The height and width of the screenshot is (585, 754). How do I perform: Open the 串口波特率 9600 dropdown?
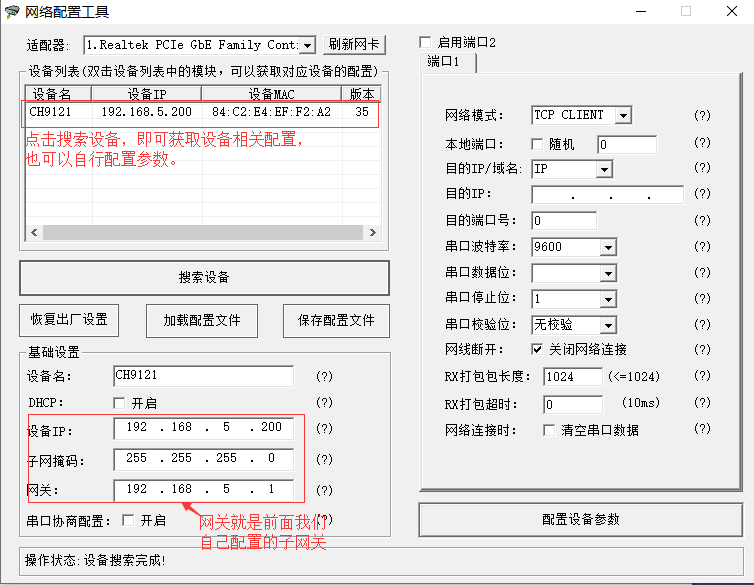tap(608, 247)
